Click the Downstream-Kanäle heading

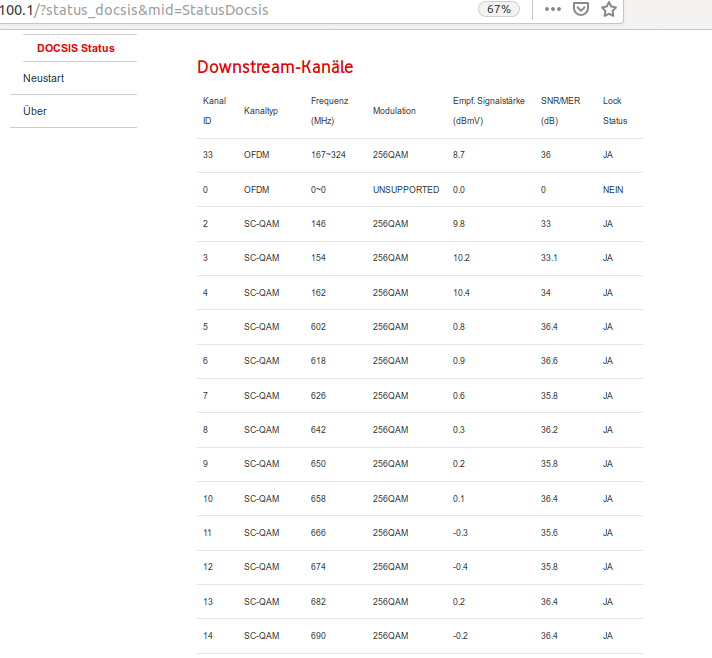(x=275, y=67)
